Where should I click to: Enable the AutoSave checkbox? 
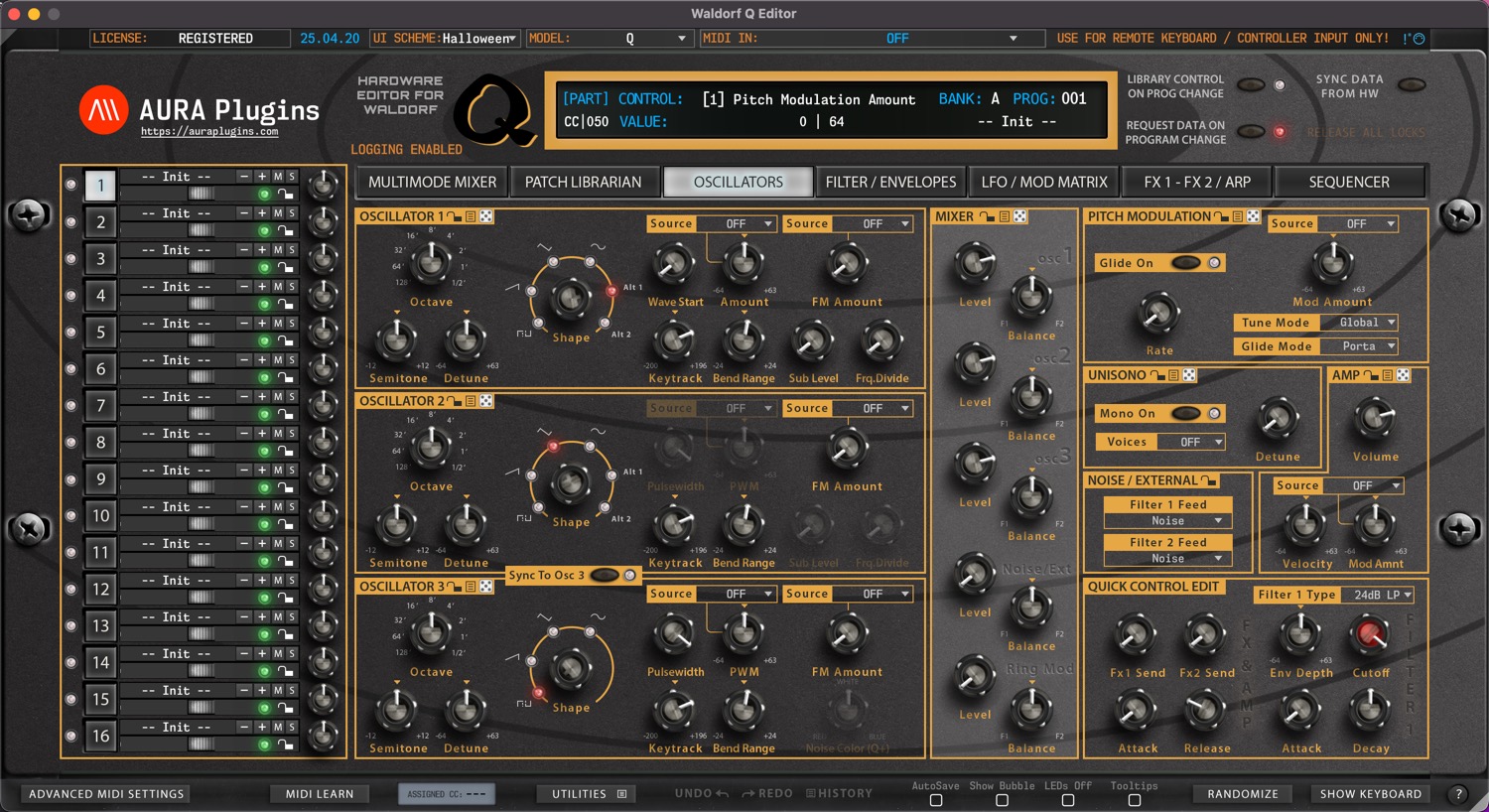click(x=936, y=800)
